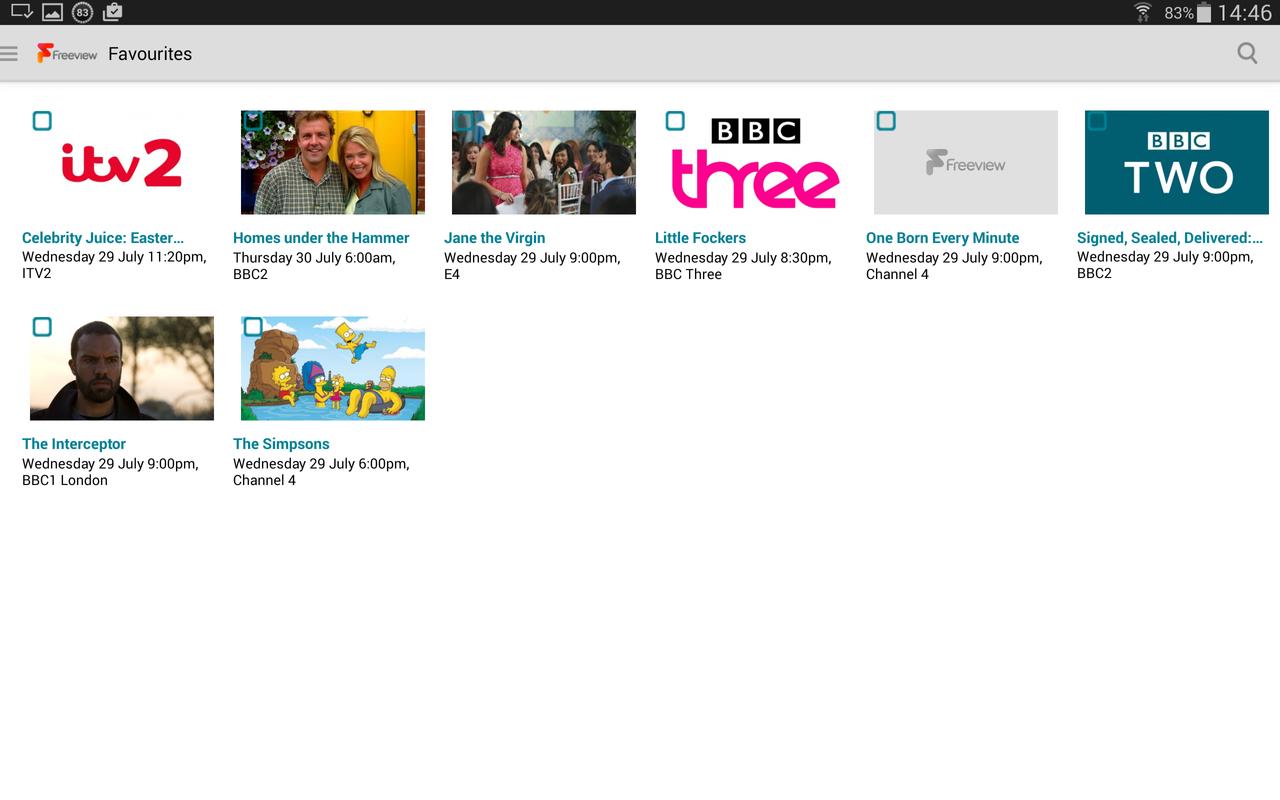Select the Favourites page heading

tap(150, 54)
